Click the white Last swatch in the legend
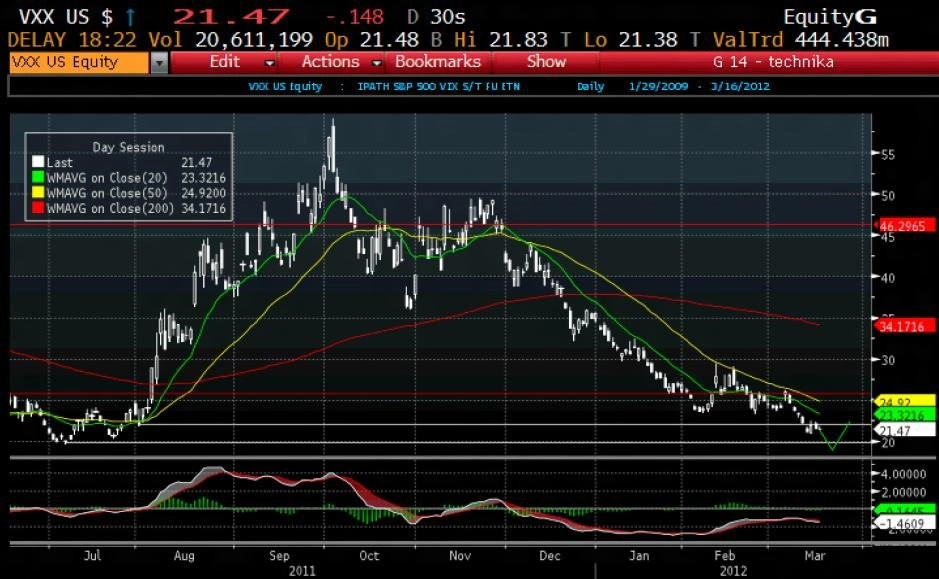 pos(38,162)
